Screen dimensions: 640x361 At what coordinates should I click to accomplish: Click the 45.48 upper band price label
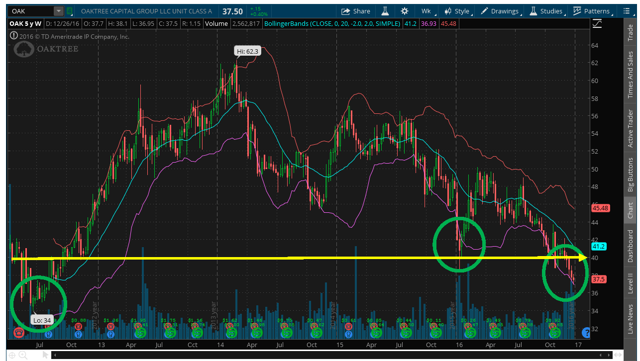(600, 208)
